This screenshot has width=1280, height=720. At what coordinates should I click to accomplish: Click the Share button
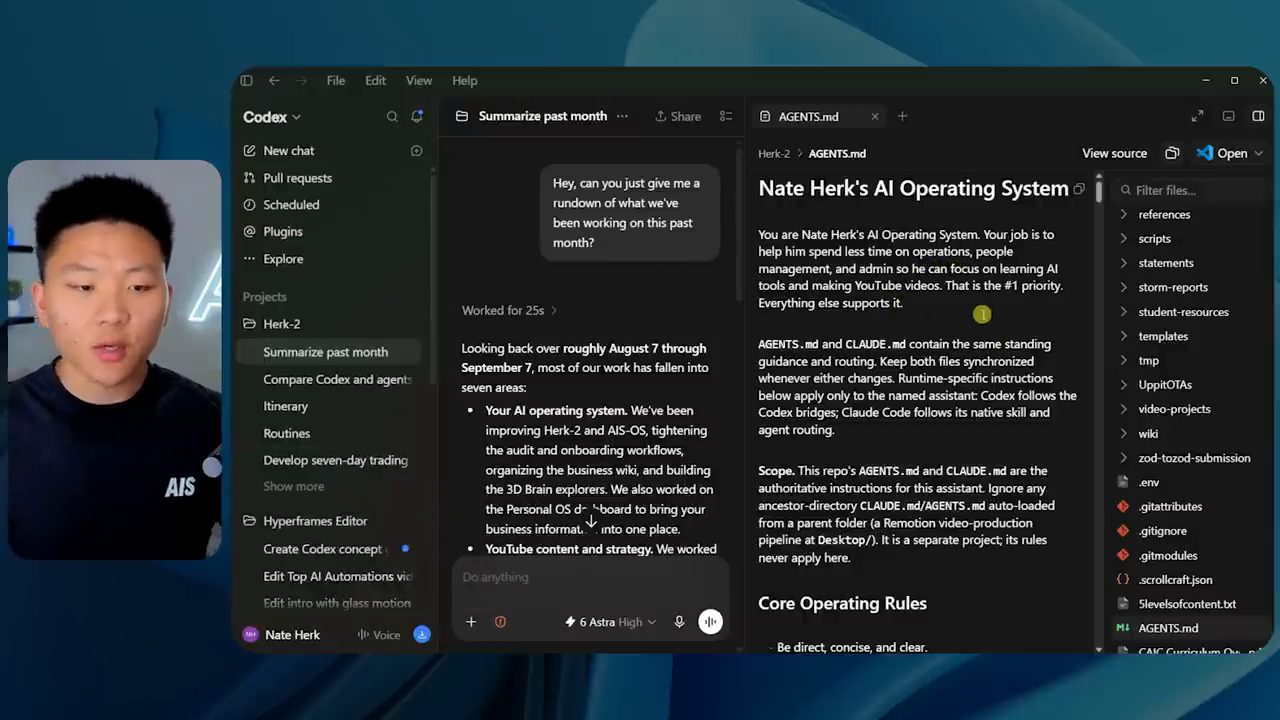tap(678, 117)
